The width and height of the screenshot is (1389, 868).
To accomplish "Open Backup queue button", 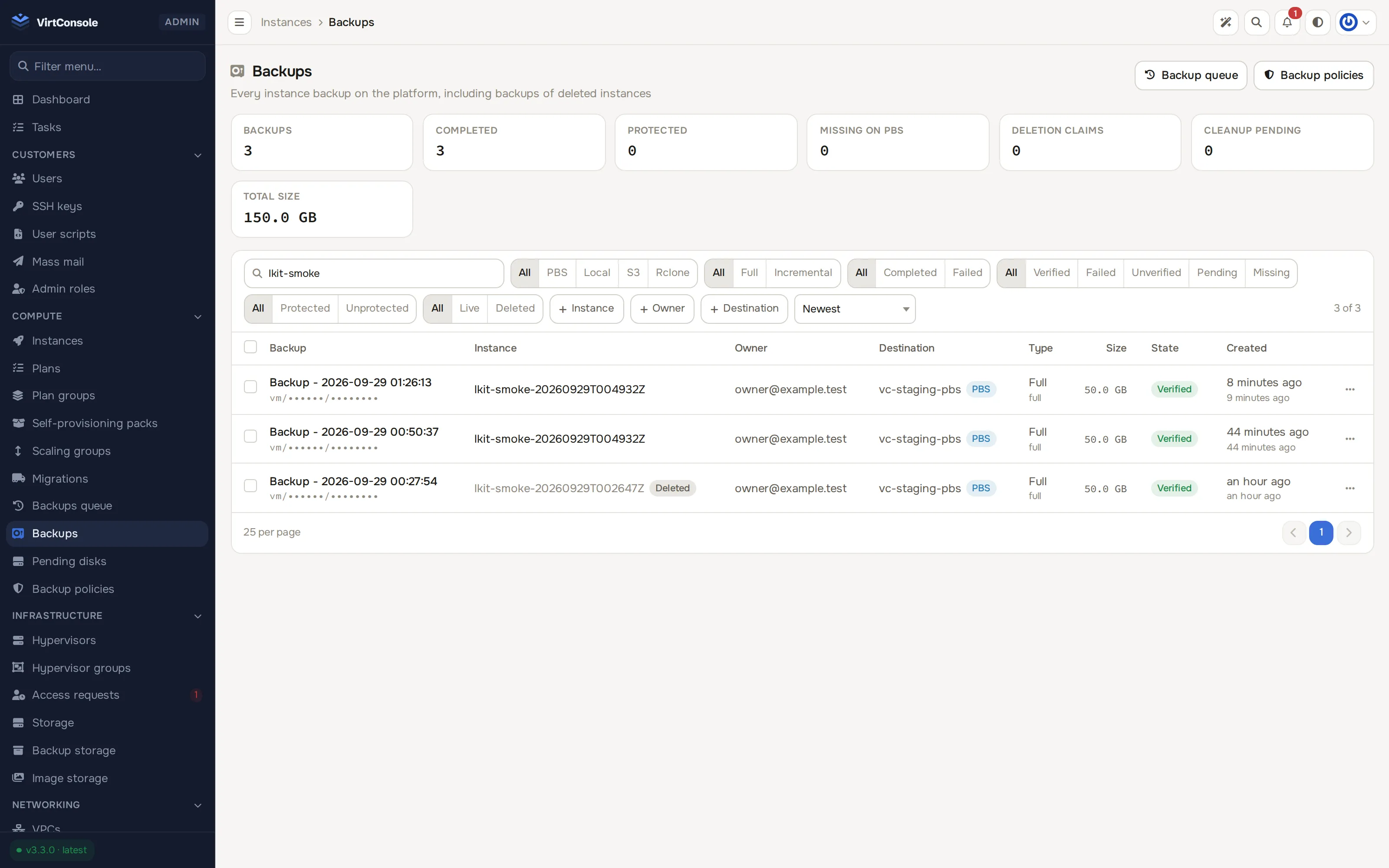I will click(1190, 75).
